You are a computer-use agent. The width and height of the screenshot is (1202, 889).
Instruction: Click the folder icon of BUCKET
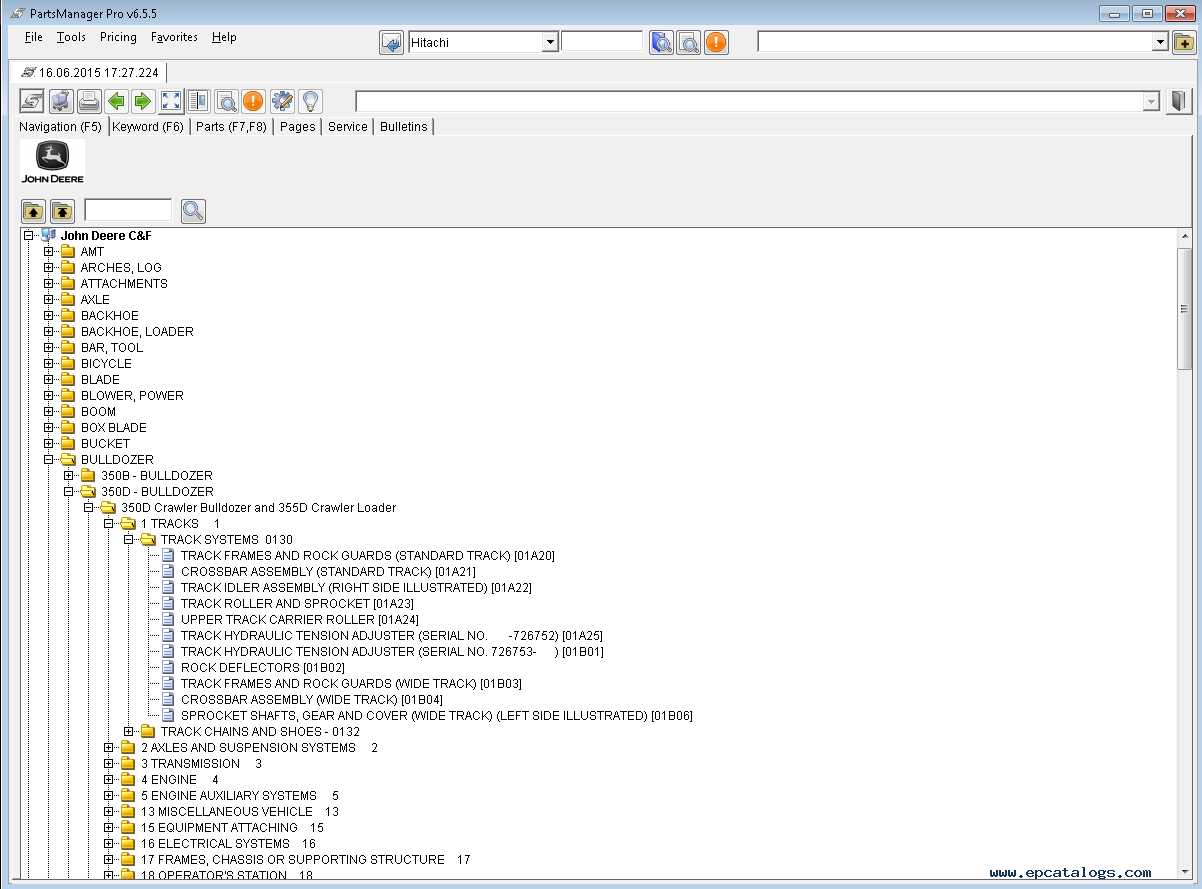tap(68, 444)
